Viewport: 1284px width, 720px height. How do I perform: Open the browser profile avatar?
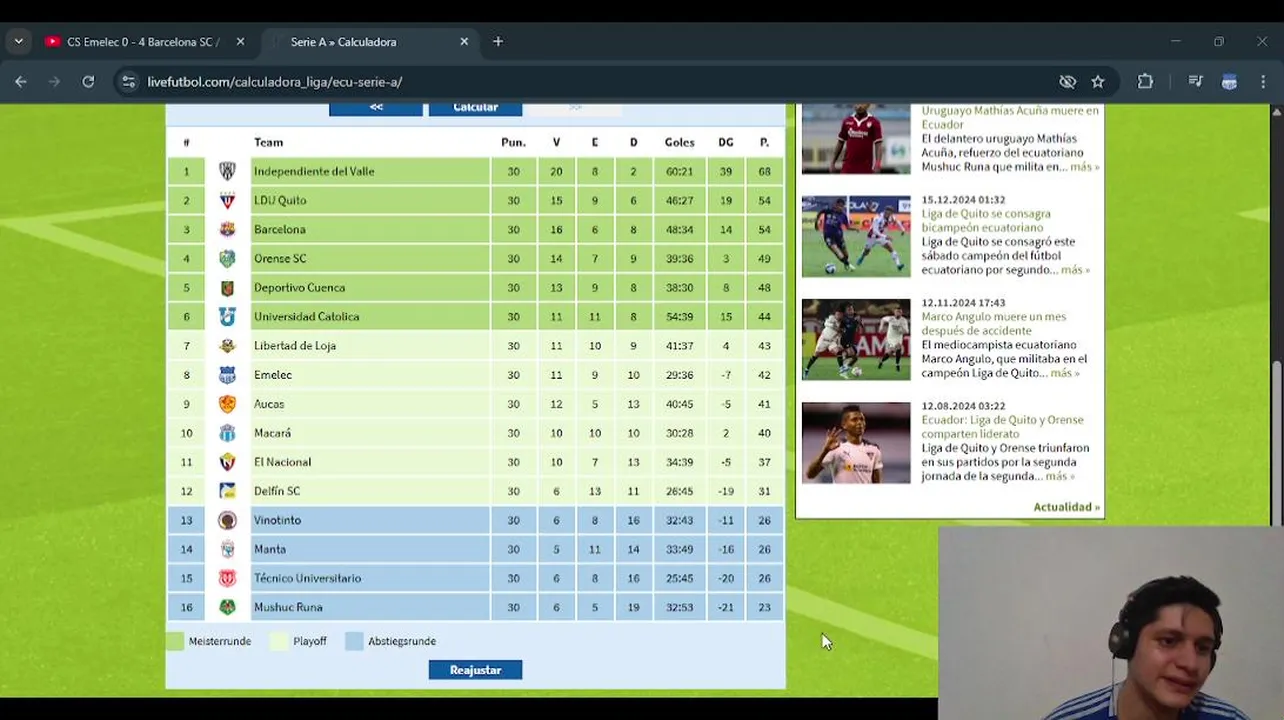click(1229, 82)
